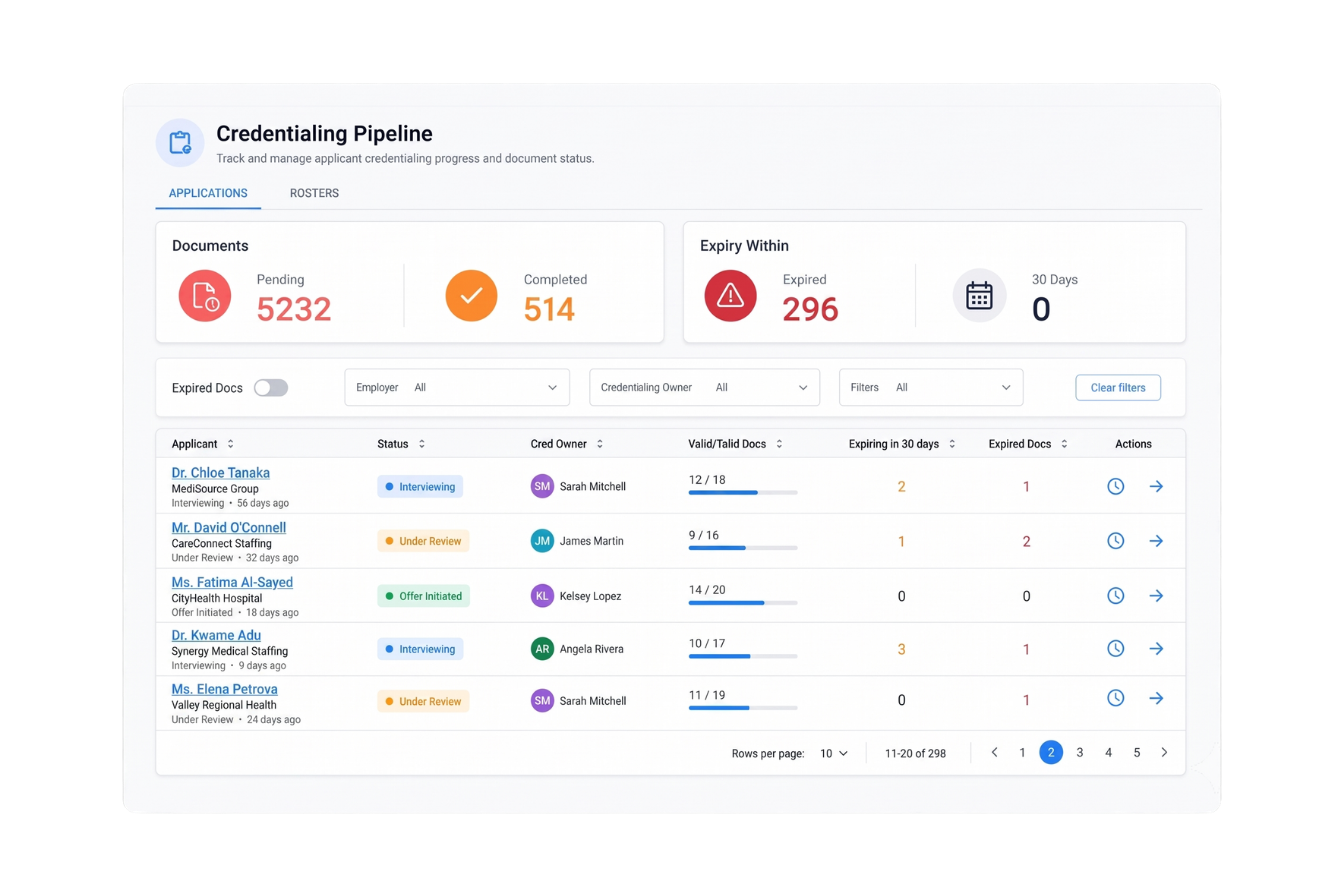The height and width of the screenshot is (896, 1344).
Task: Open Dr. Chloe Tanaka applicant link
Action: point(221,473)
